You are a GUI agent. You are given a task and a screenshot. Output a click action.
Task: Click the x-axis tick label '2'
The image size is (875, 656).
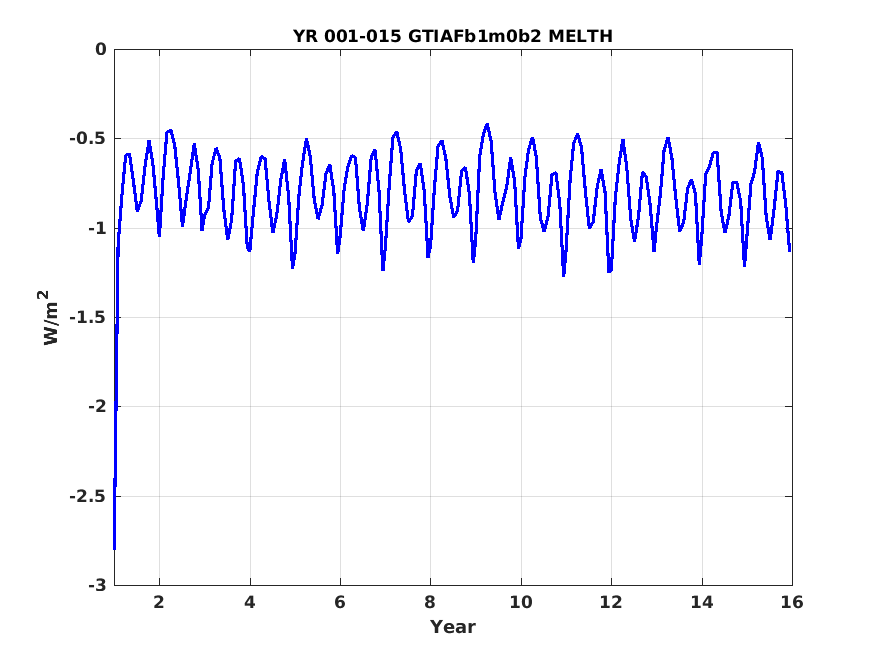[x=160, y=602]
